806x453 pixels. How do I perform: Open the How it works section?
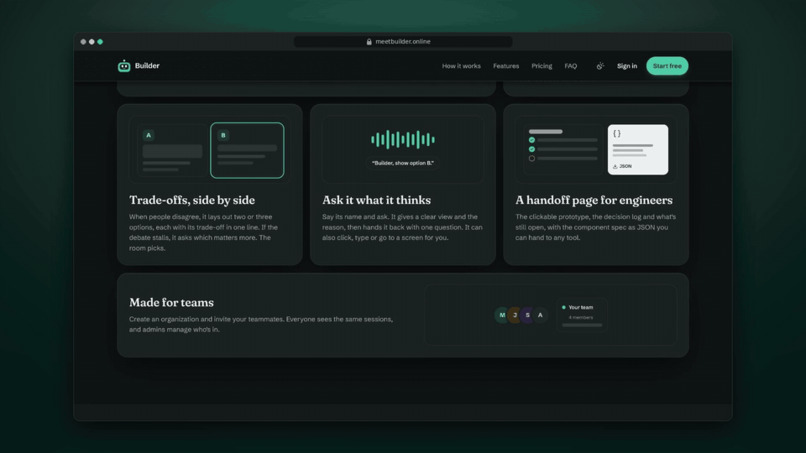[x=461, y=66]
